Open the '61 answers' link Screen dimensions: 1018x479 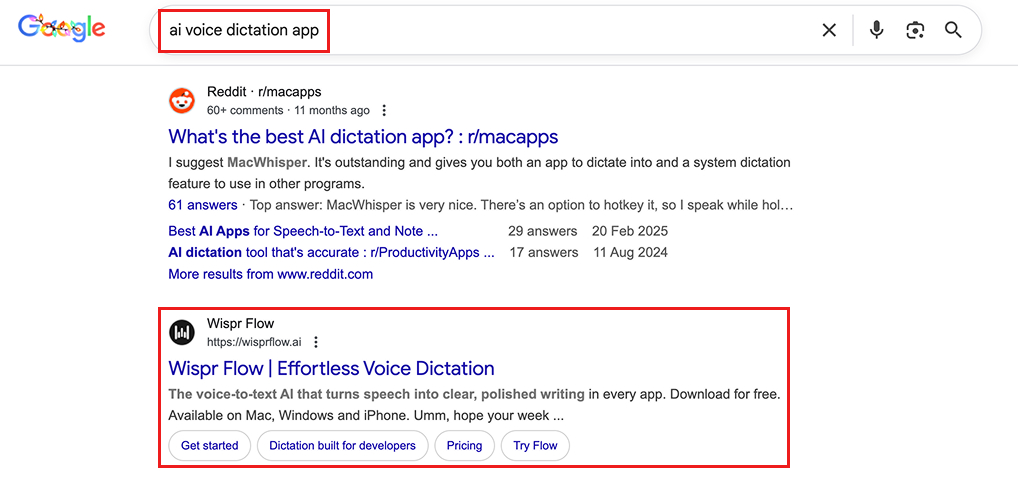[x=203, y=206]
